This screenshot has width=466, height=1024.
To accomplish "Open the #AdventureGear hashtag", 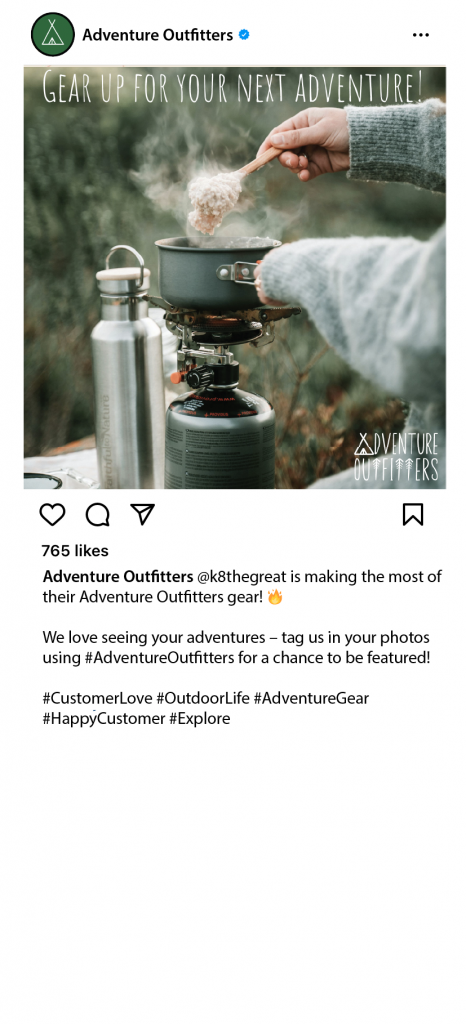I will 311,698.
